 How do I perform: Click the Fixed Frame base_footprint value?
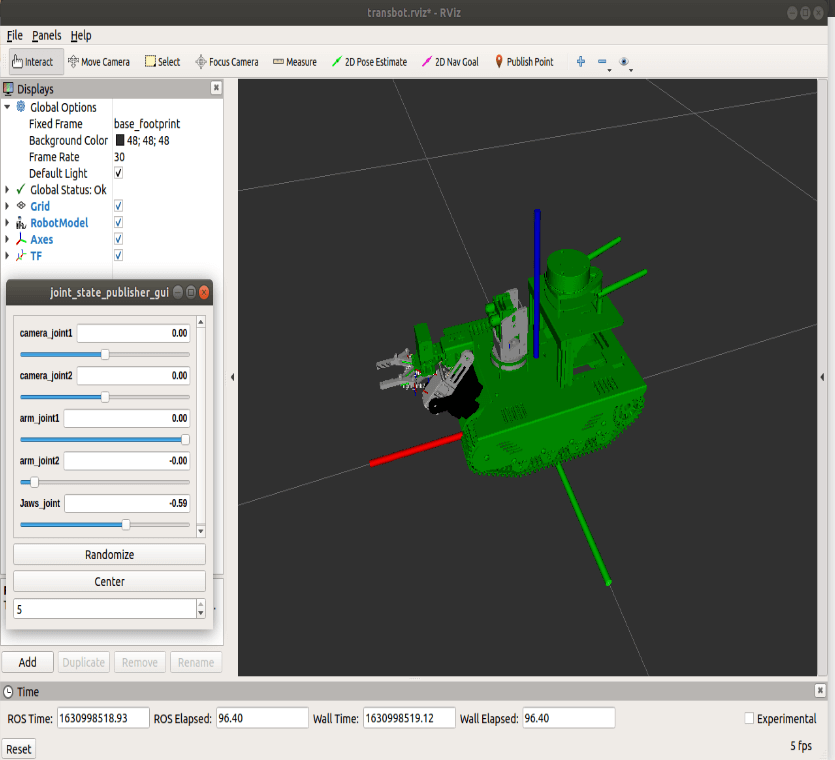coord(147,124)
